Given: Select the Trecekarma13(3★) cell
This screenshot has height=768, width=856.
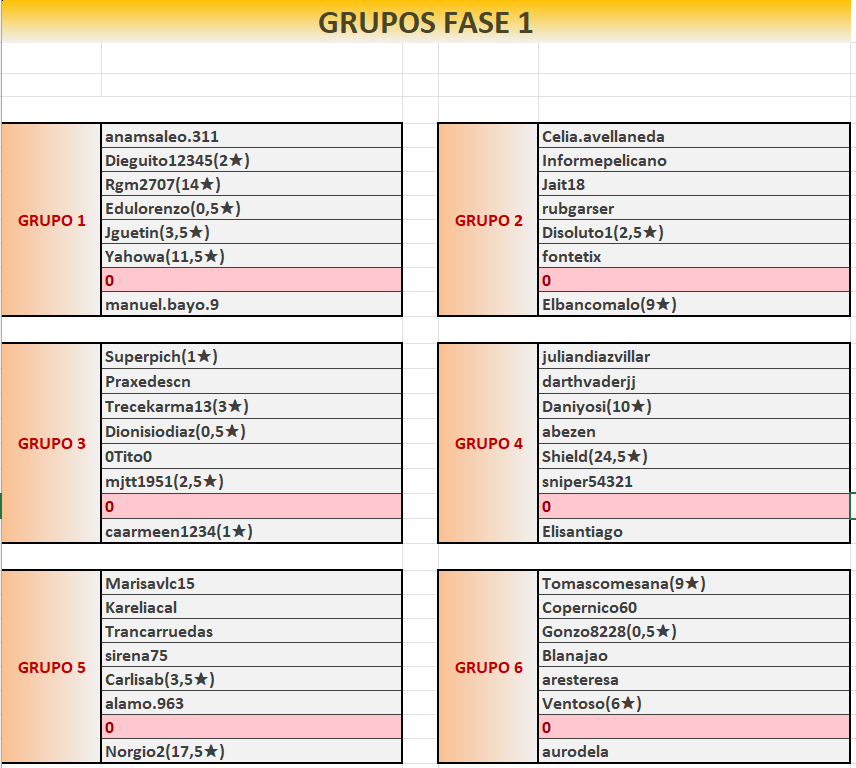Looking at the screenshot, I should click(x=252, y=406).
